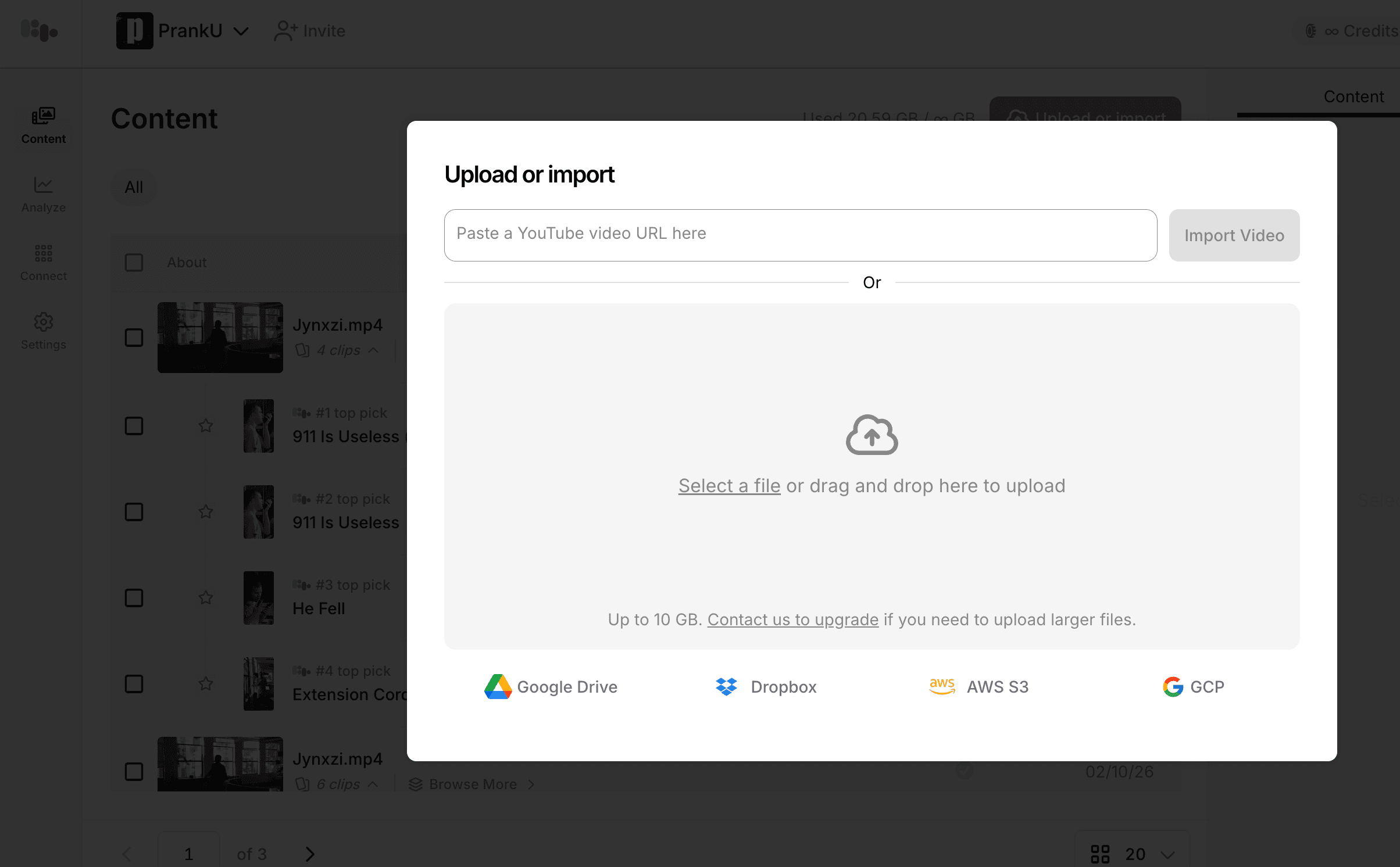This screenshot has width=1400, height=867.
Task: Open the 20 per page dropdown
Action: [x=1133, y=854]
